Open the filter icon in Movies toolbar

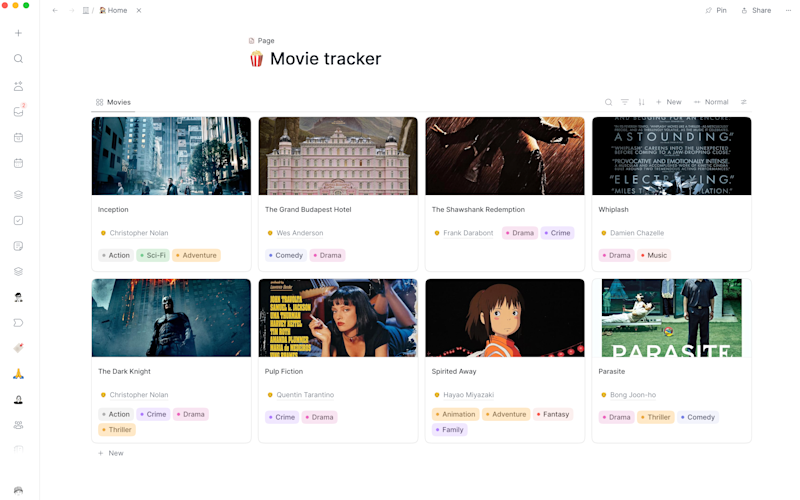click(624, 102)
